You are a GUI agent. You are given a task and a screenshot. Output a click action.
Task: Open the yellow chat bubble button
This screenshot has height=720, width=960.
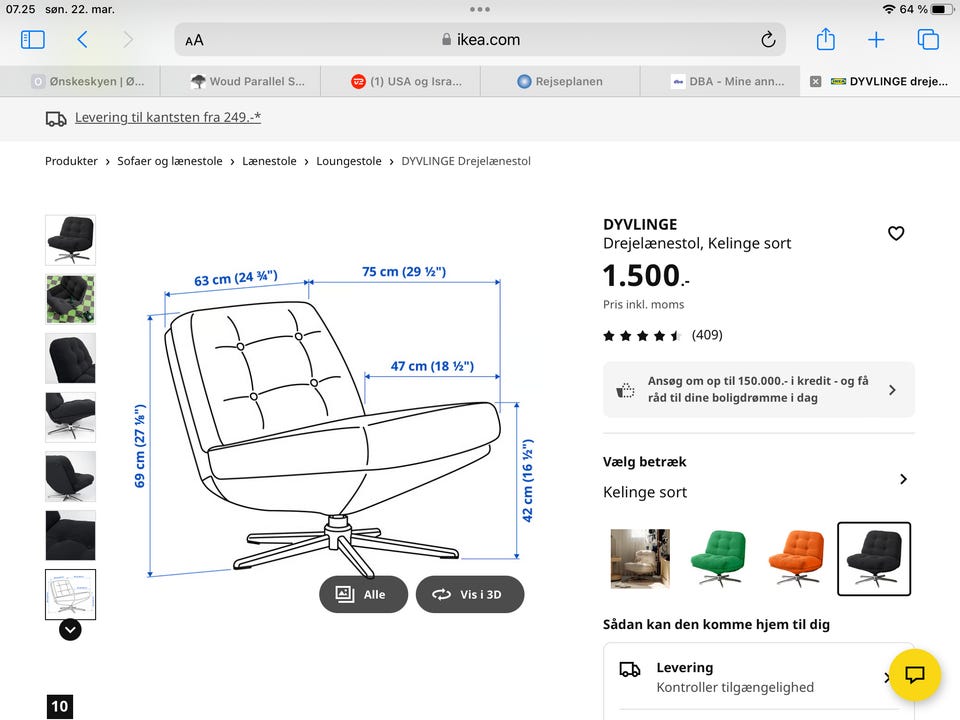(915, 673)
